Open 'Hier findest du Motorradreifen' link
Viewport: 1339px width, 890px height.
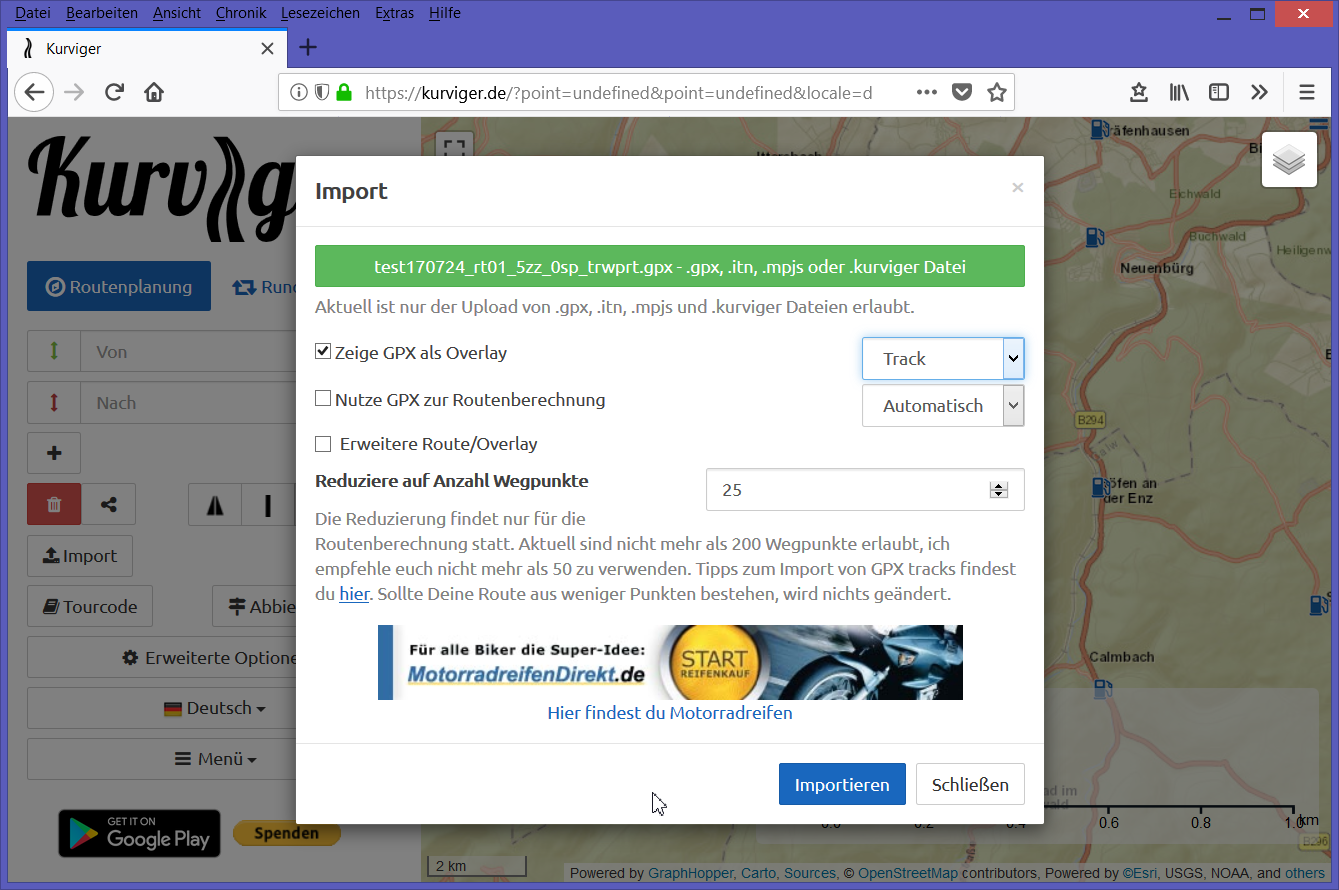point(670,713)
